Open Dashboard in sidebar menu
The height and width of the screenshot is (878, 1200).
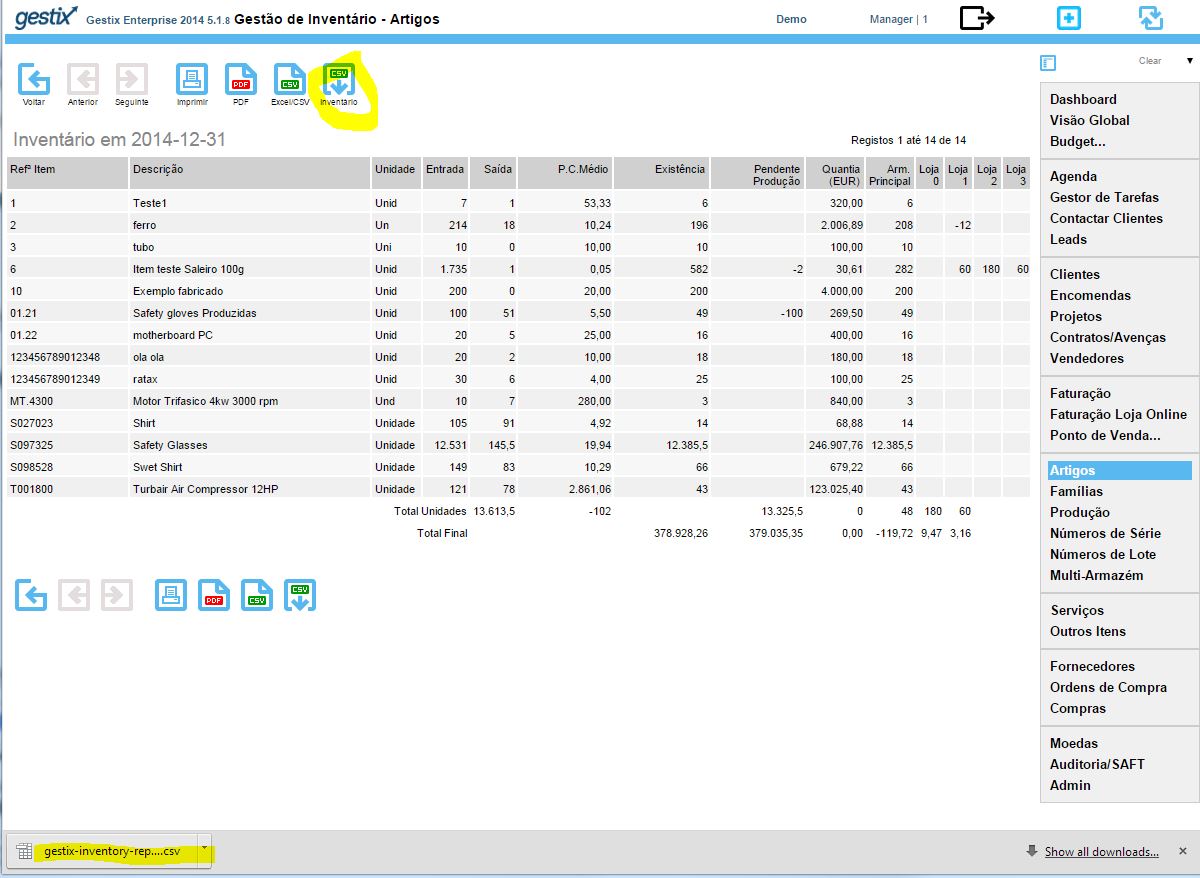[1083, 99]
